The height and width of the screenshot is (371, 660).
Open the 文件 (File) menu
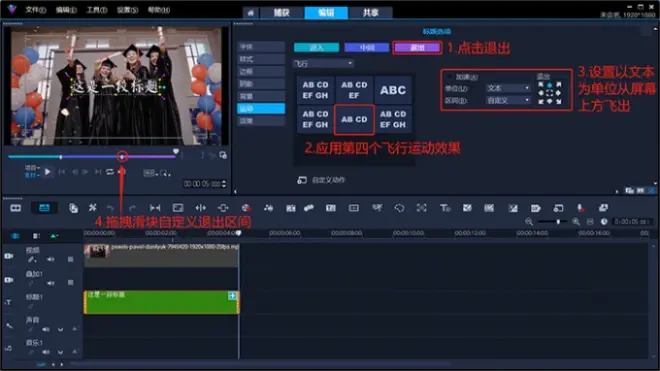pyautogui.click(x=35, y=9)
